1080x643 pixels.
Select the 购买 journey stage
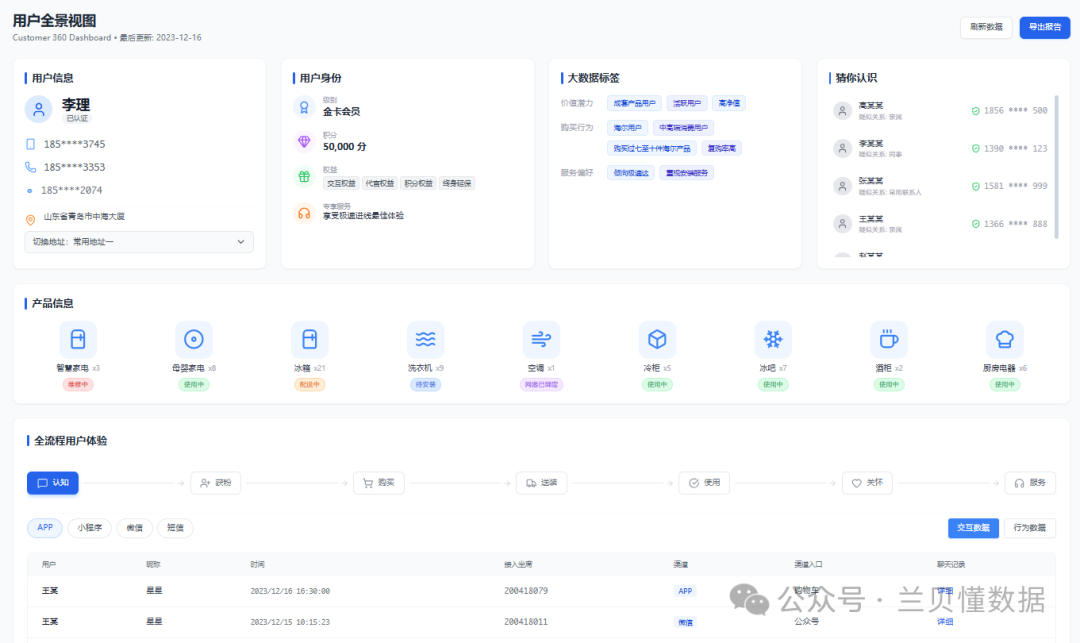(379, 483)
